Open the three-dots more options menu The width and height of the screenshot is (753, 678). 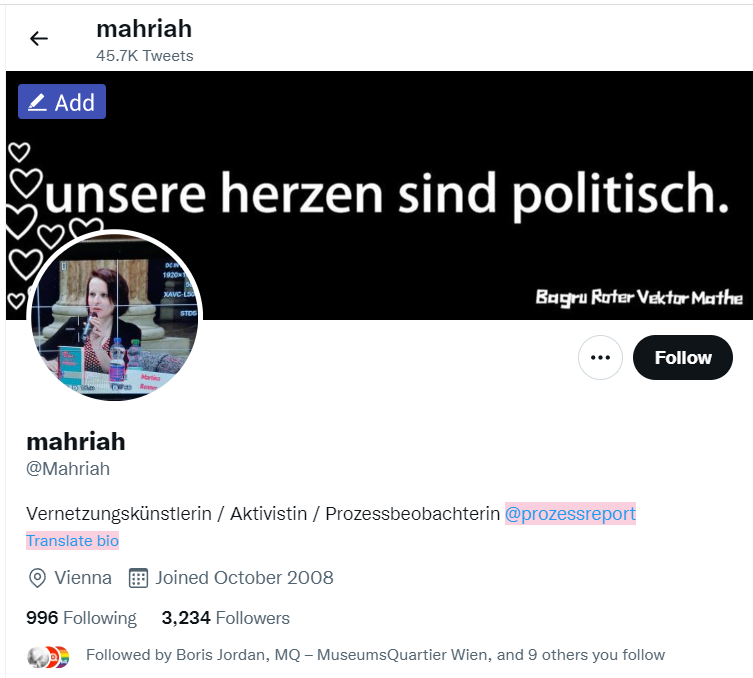click(x=600, y=358)
